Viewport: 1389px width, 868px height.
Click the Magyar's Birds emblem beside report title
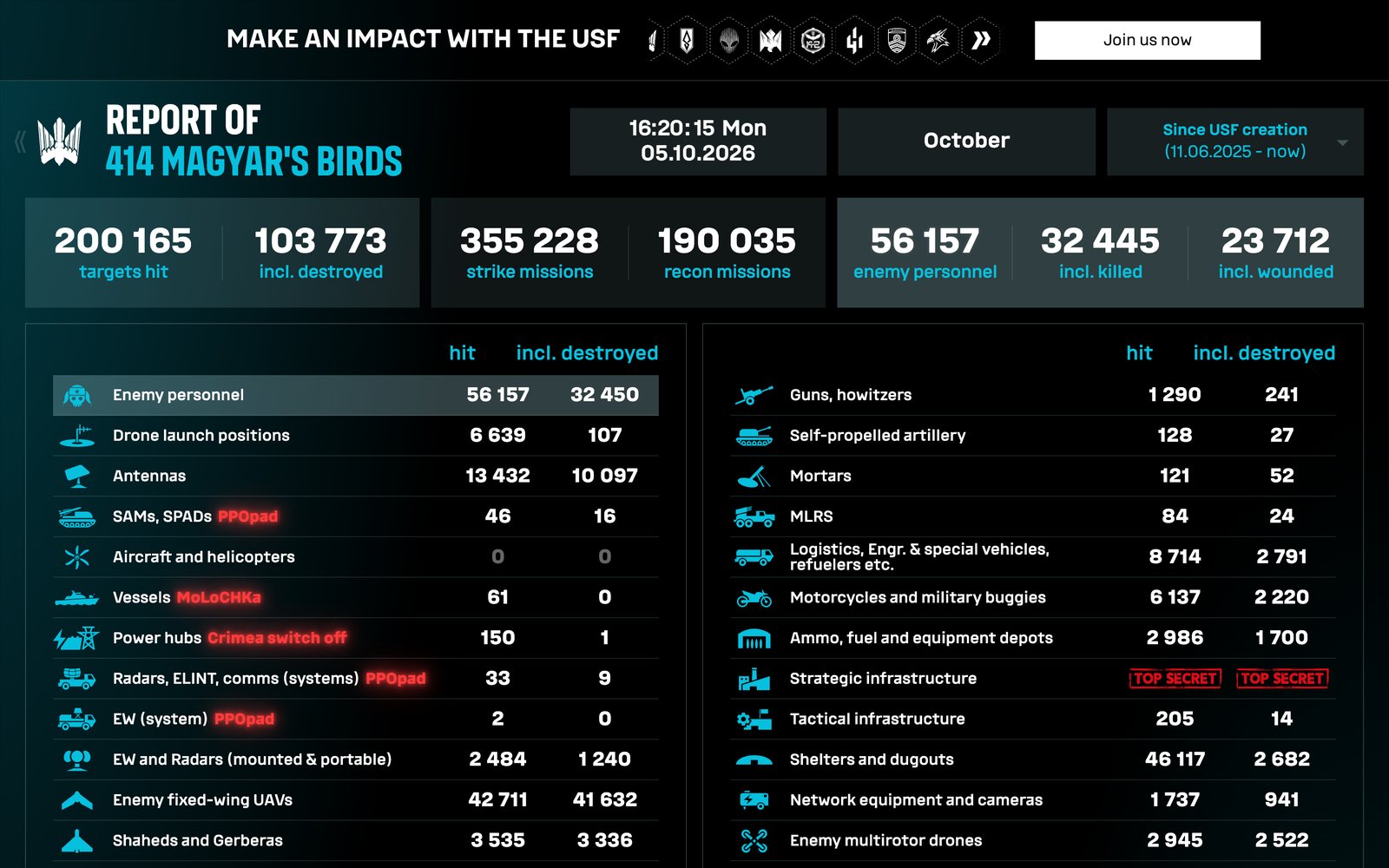(x=60, y=141)
